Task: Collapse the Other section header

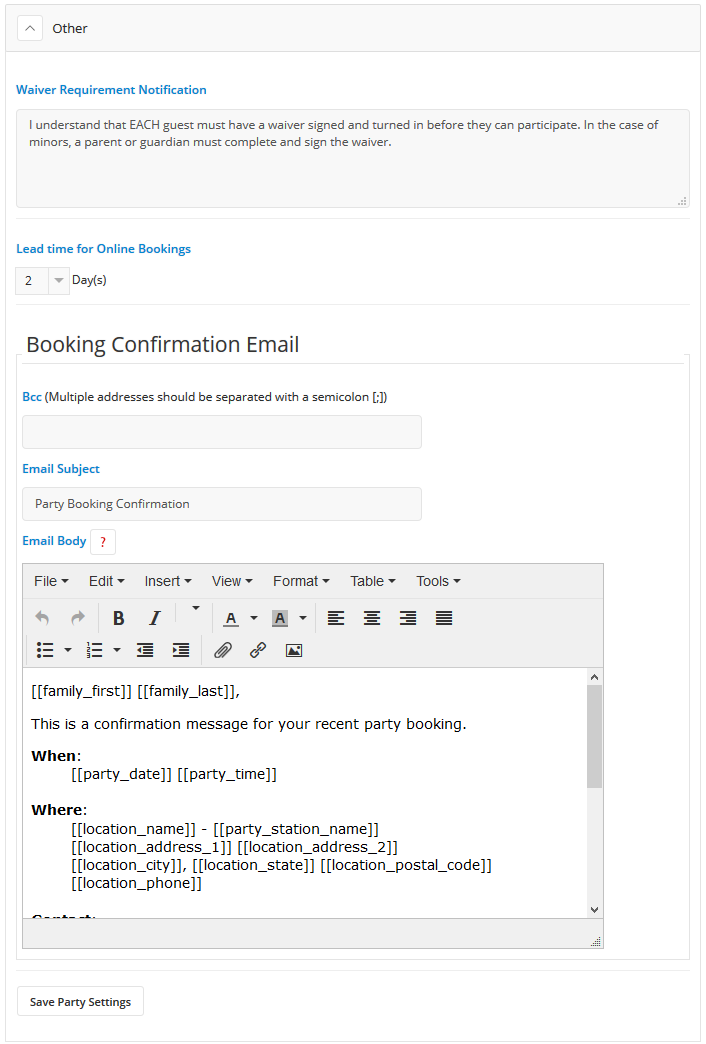Action: pyautogui.click(x=29, y=28)
